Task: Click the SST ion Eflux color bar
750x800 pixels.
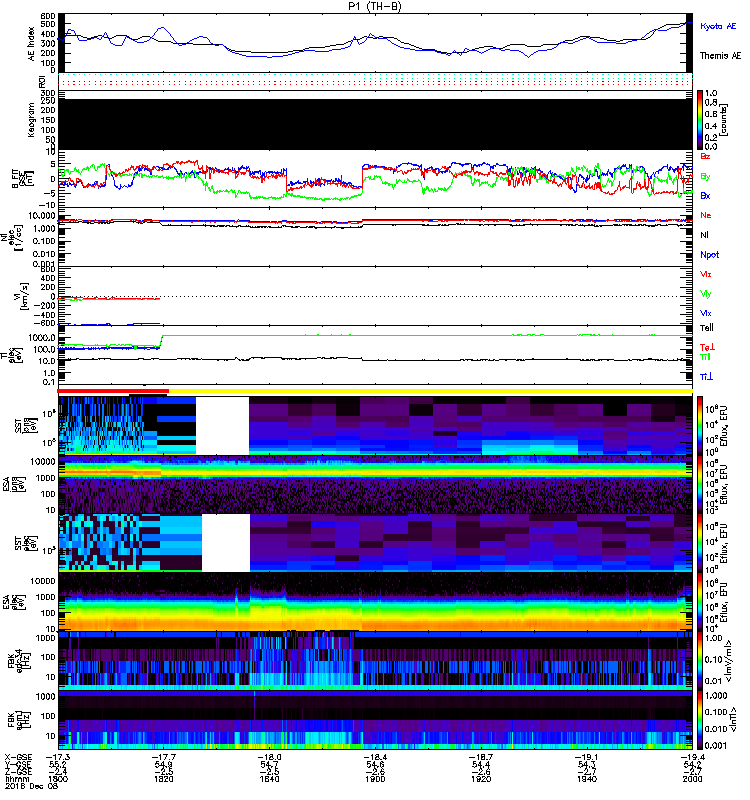Action: pyautogui.click(x=701, y=426)
